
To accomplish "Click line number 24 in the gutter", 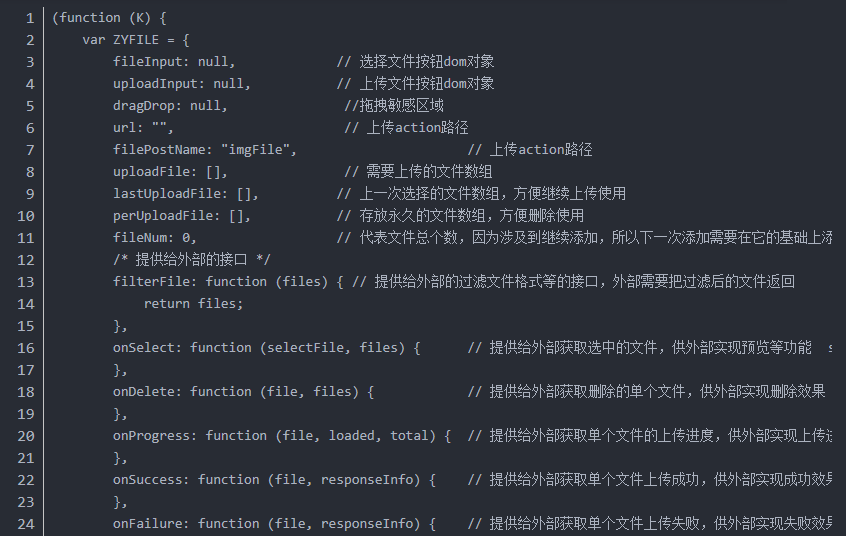I will 26,524.
